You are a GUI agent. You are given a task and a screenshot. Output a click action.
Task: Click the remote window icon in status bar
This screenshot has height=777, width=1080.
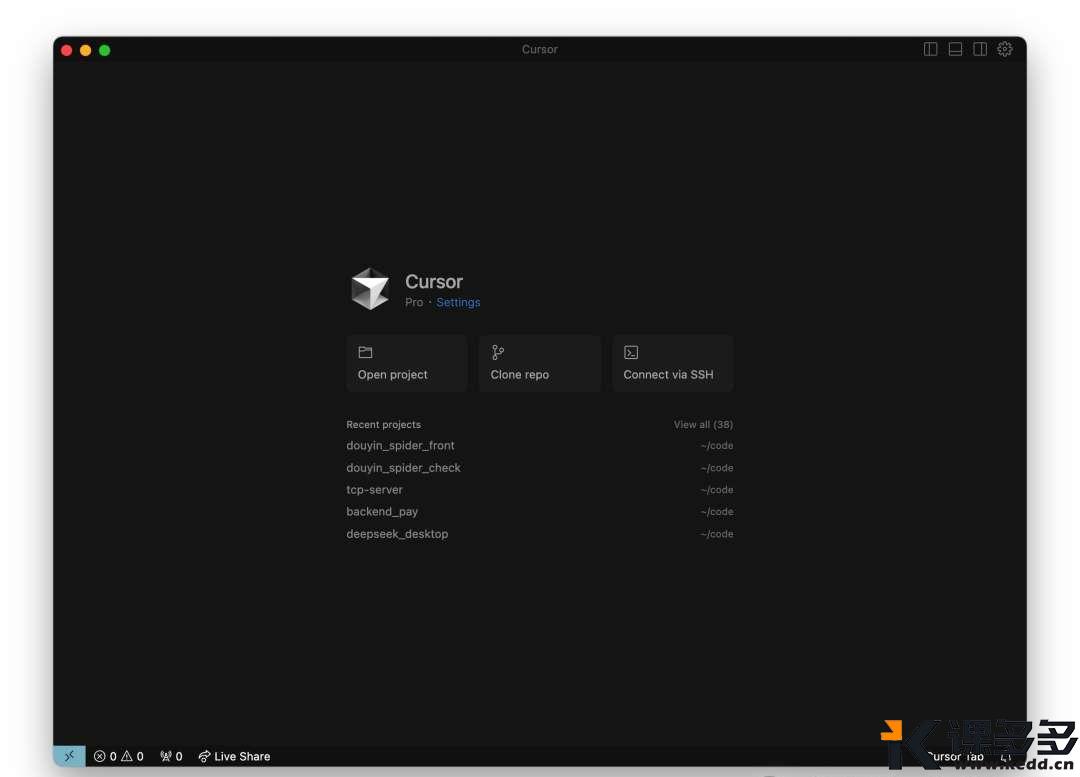click(69, 756)
